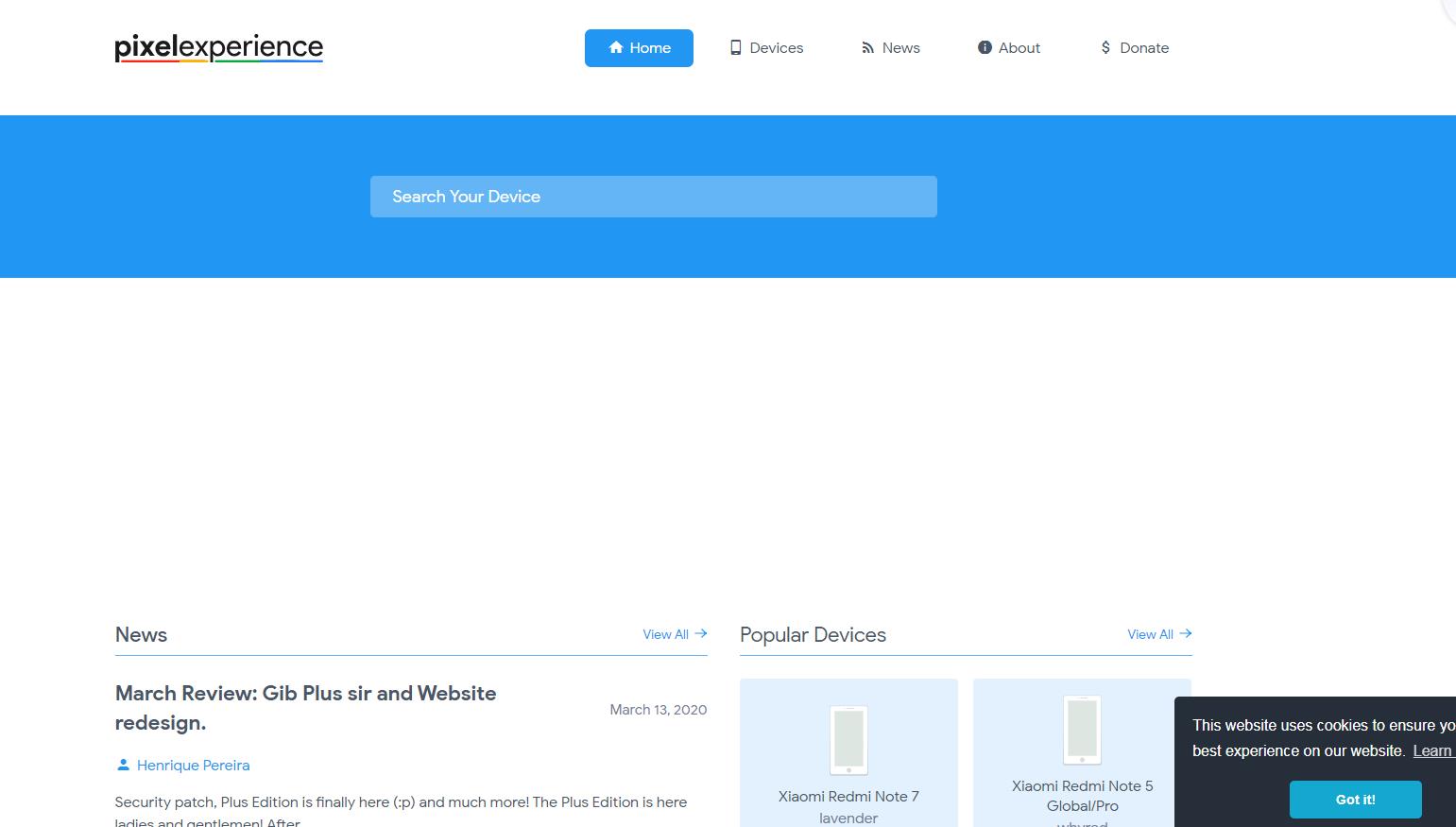
Task: Click the author person icon
Action: (x=123, y=765)
